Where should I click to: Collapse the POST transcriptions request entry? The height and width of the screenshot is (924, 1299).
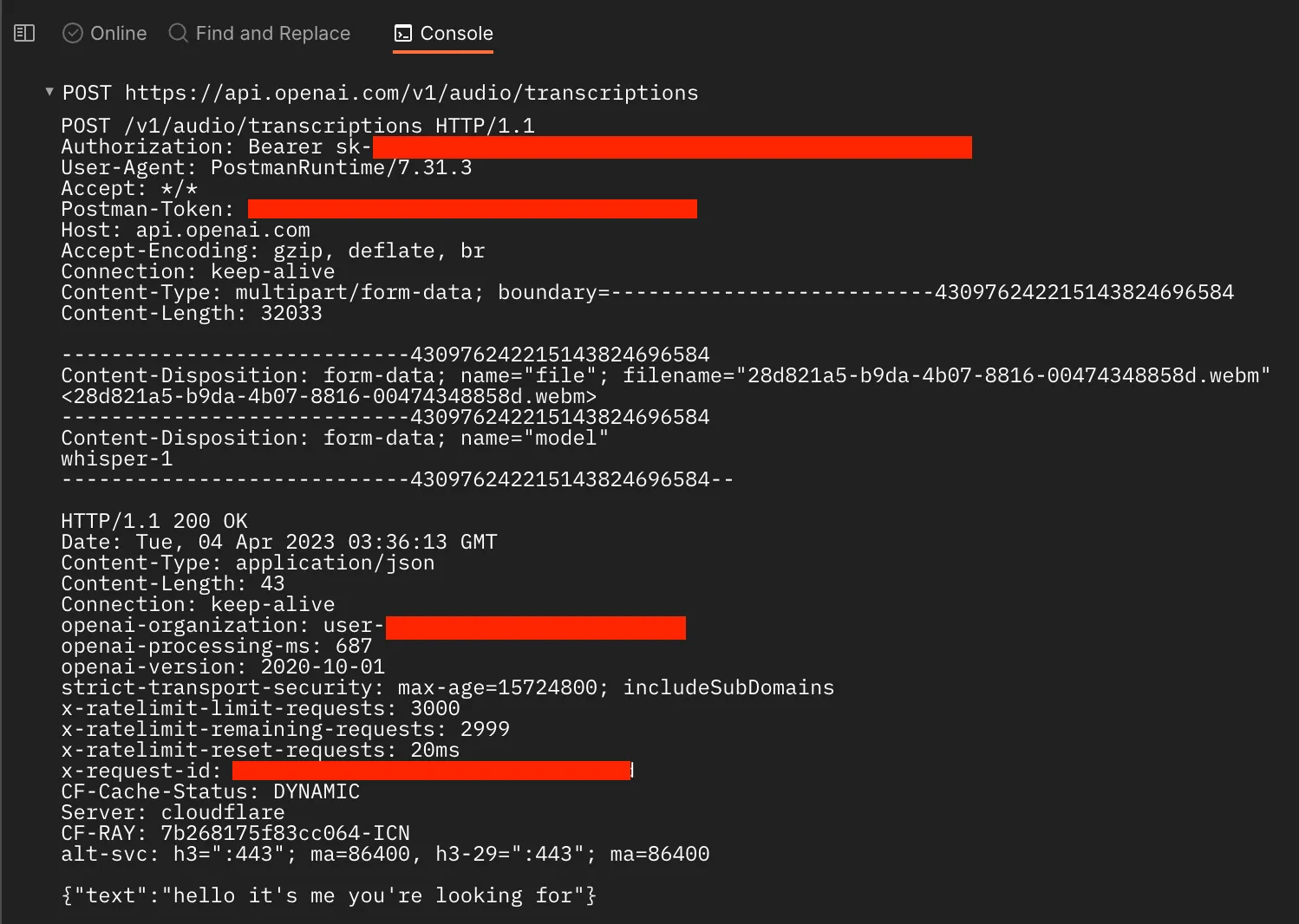pyautogui.click(x=49, y=91)
